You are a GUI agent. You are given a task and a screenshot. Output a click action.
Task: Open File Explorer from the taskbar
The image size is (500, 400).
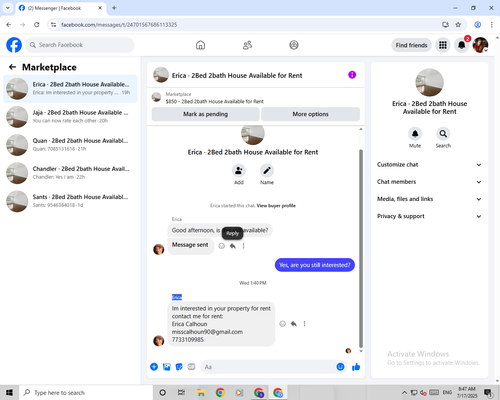point(201,393)
